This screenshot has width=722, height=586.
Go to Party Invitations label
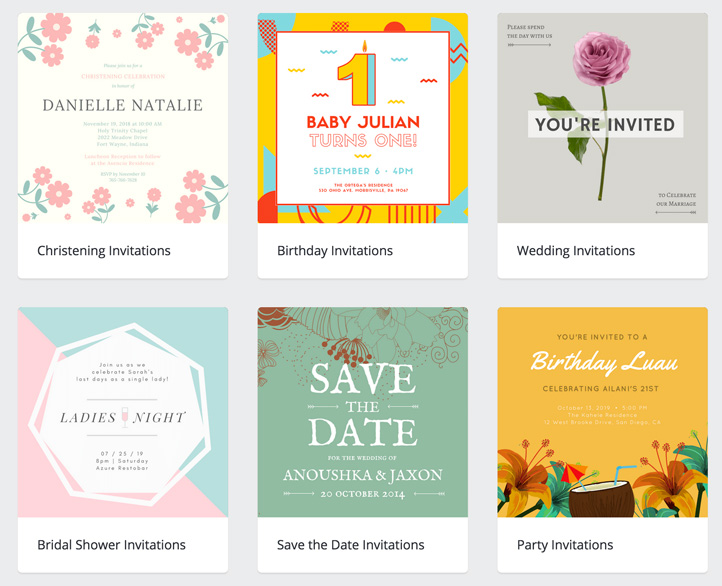coord(565,545)
